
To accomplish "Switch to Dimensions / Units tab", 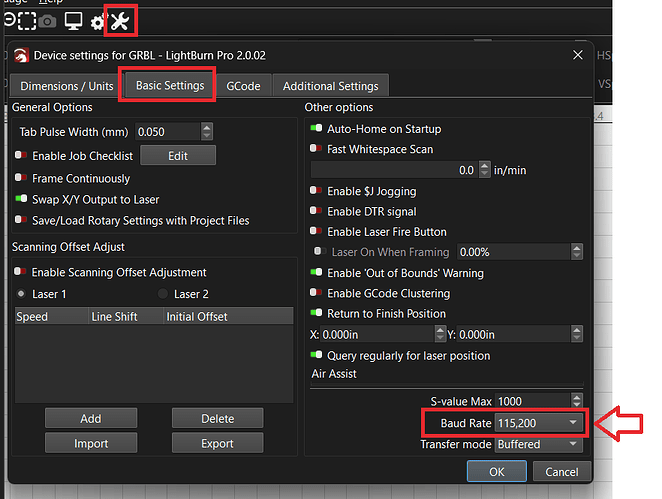I will [67, 86].
